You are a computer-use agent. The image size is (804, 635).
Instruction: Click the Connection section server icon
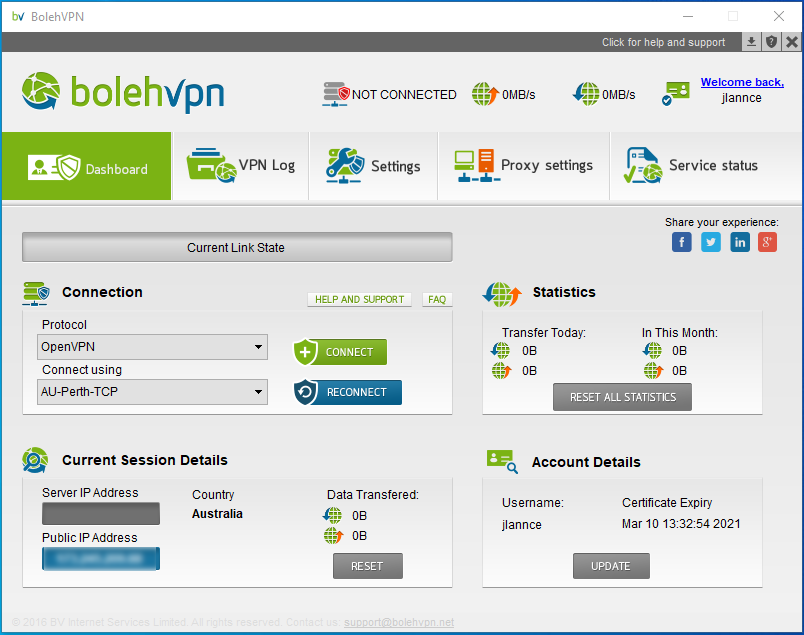(36, 293)
